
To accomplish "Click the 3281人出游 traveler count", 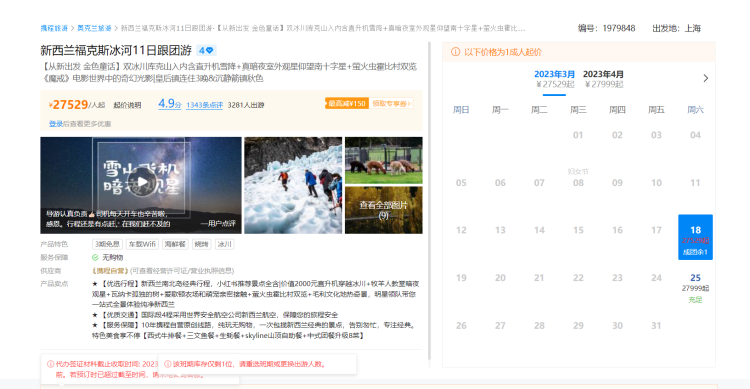I will coord(246,105).
